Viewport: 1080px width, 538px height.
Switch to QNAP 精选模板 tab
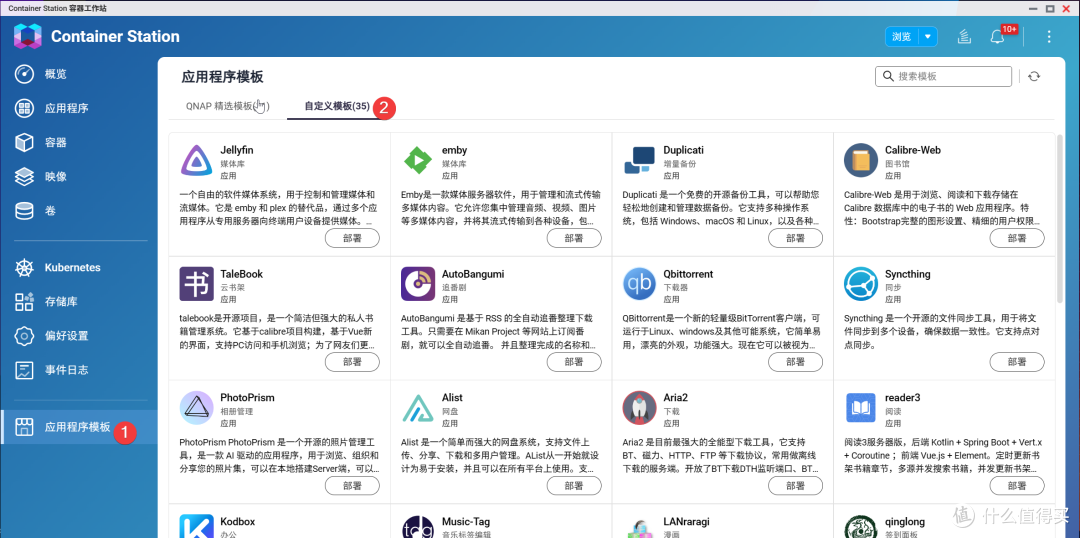[x=227, y=107]
